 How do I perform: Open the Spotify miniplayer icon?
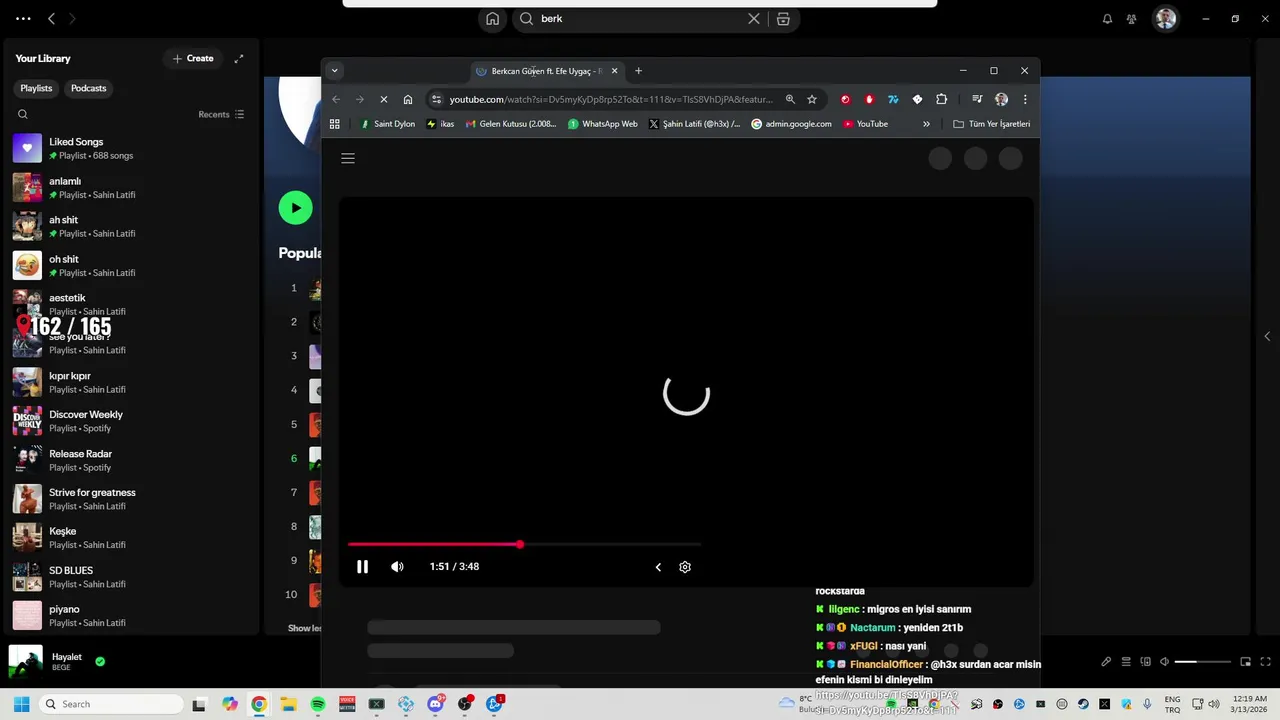(1246, 662)
